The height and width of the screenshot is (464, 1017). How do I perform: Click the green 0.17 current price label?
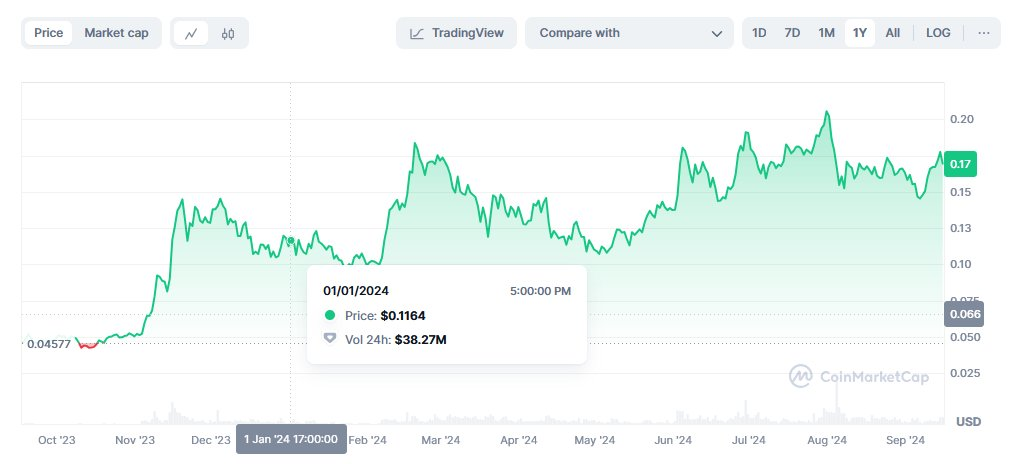960,164
